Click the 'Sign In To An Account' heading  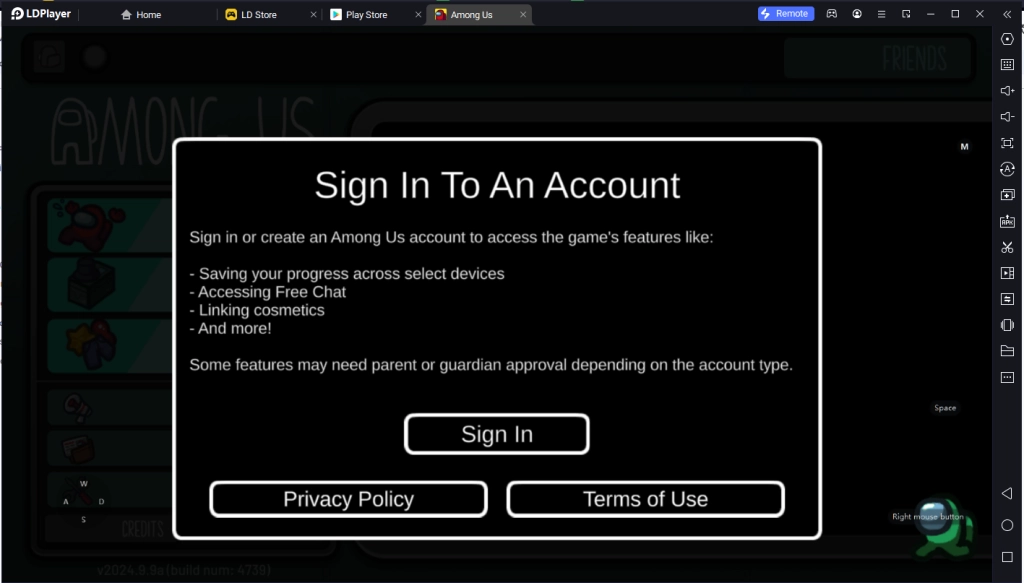[x=498, y=185]
